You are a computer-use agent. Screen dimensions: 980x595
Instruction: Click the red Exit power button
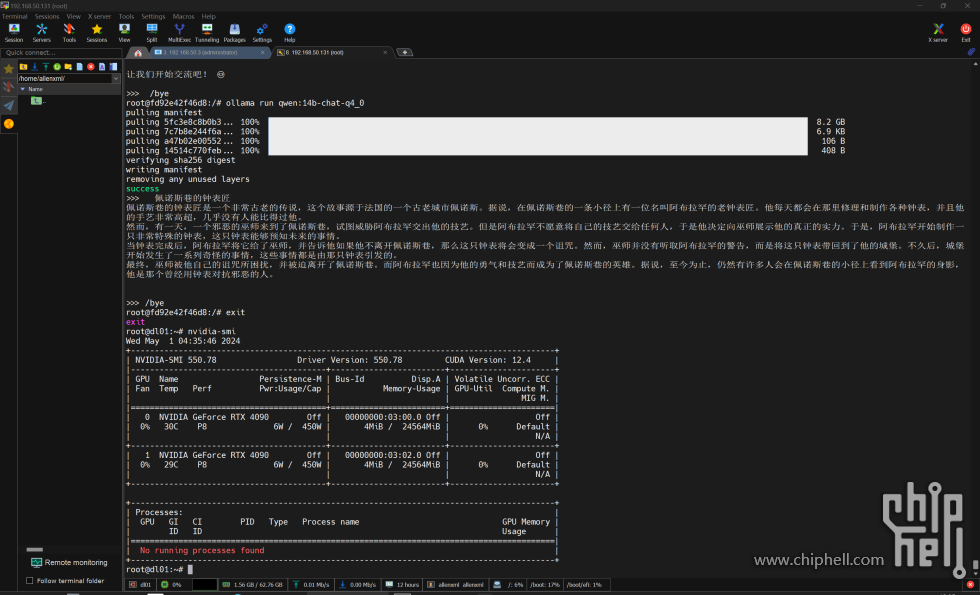[966, 32]
